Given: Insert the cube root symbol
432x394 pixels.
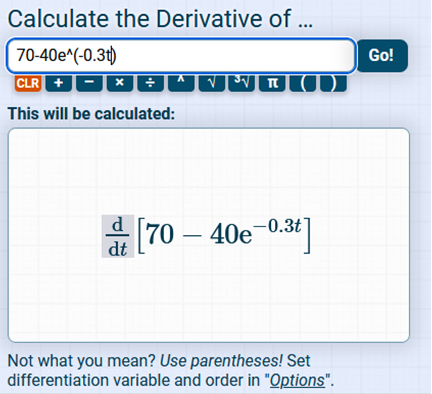Looking at the screenshot, I should click(242, 83).
